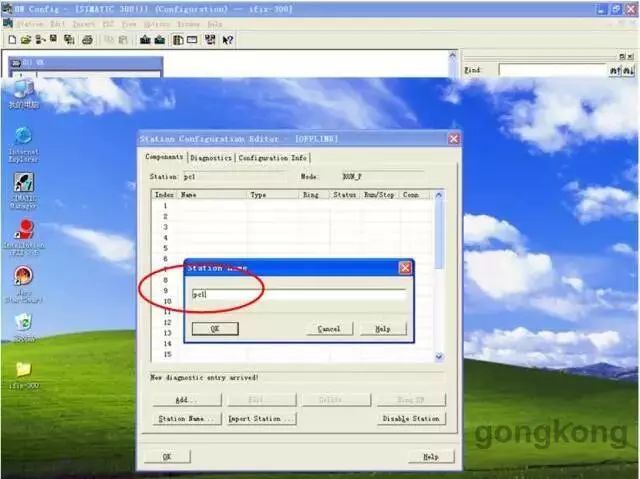Switch to the Configuration Info tab
The image size is (640, 479).
point(273,158)
